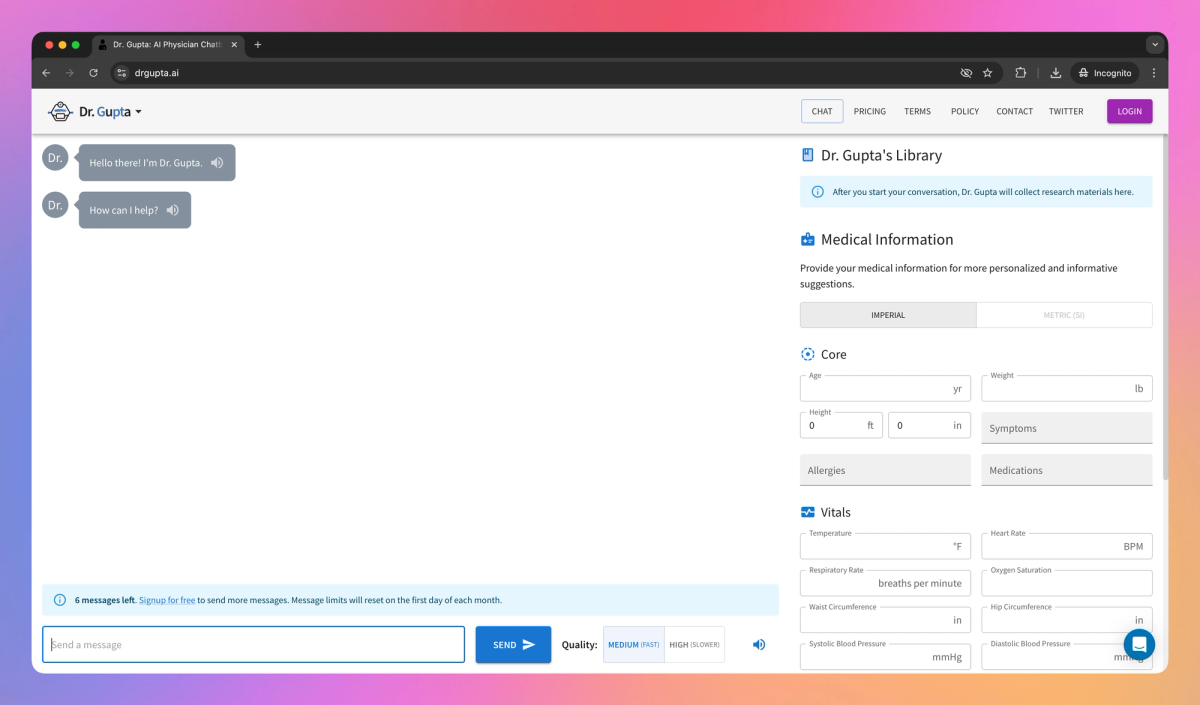Click the Dr. Gupta robot logo
The height and width of the screenshot is (705, 1200).
pos(61,112)
